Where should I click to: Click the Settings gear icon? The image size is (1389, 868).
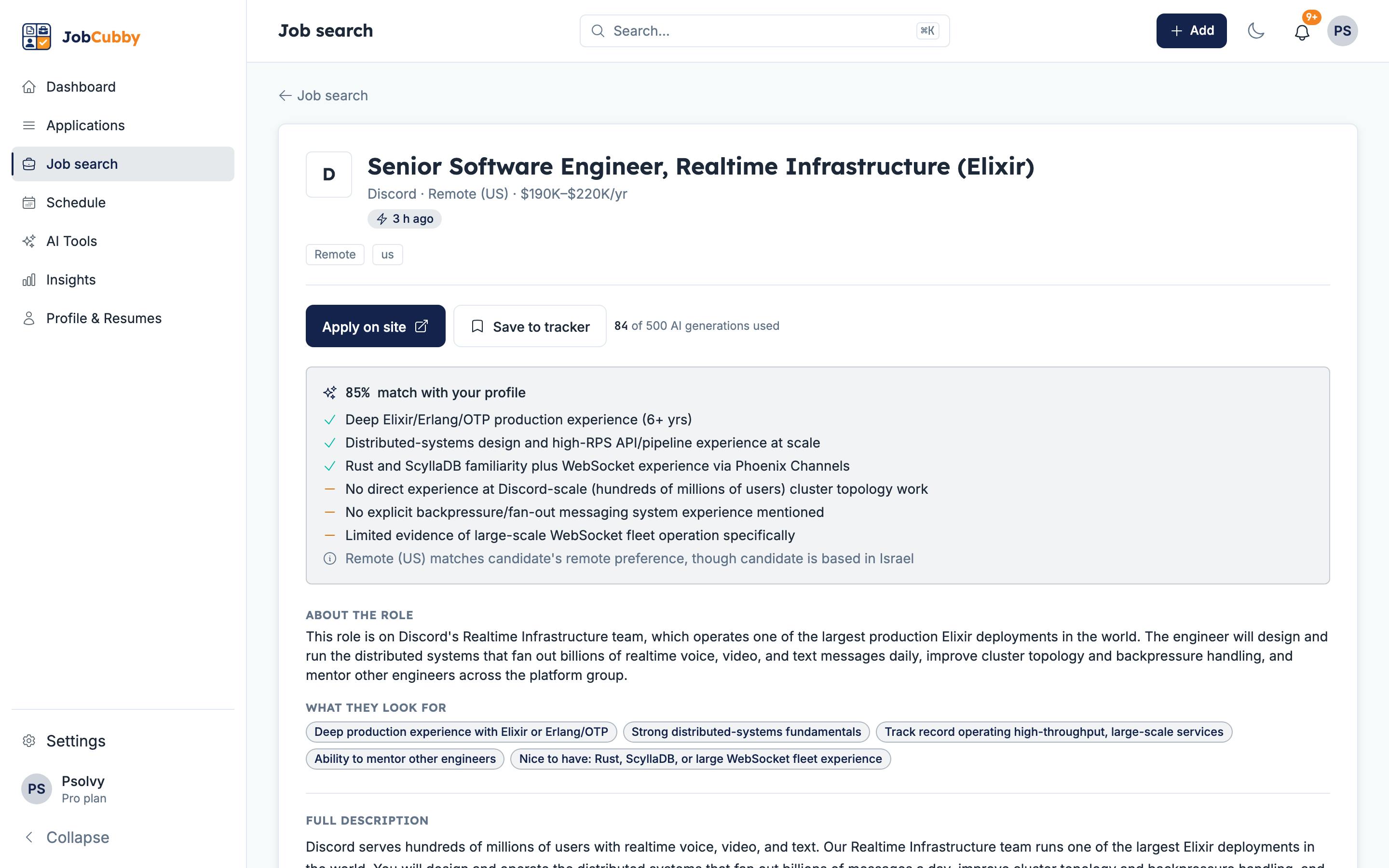(29, 741)
